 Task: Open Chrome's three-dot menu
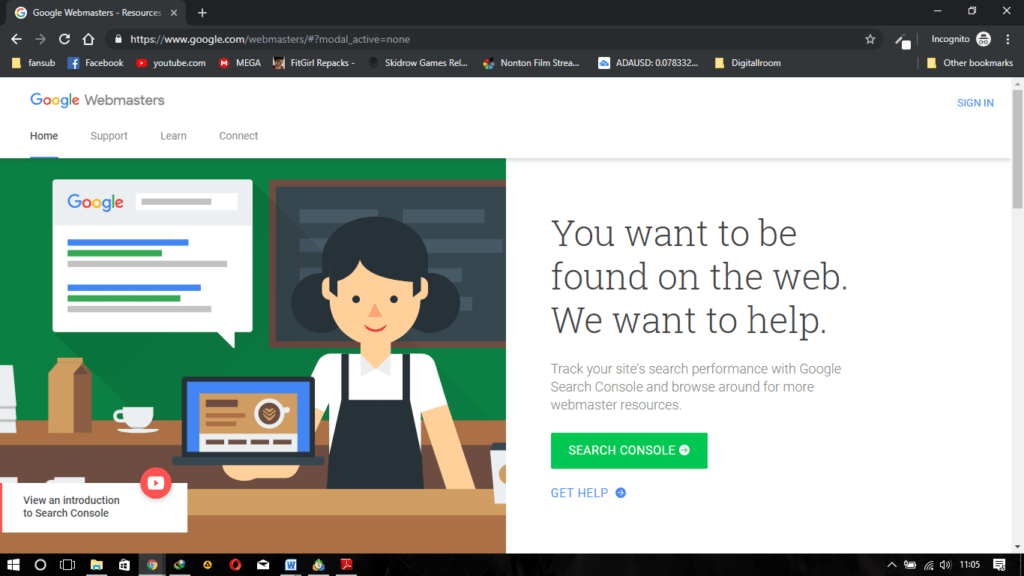coord(1006,38)
